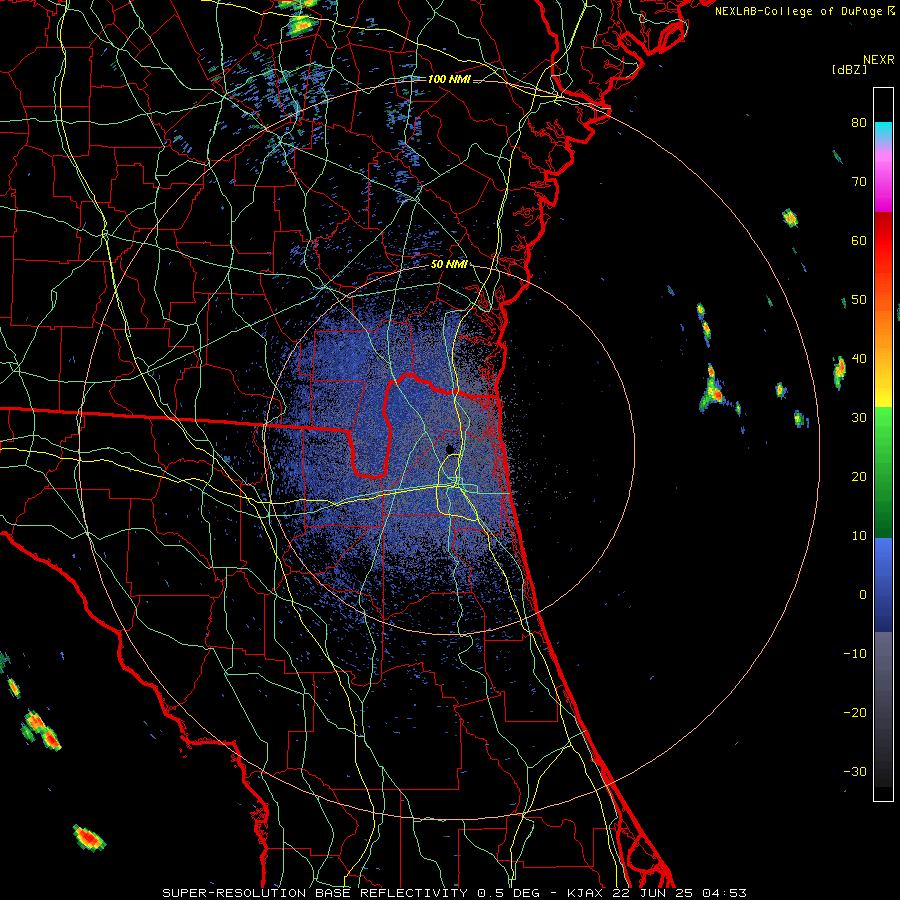Click the 0.5 DEG elevation text in the caption
Viewport: 900px width, 900px height.
pyautogui.click(x=508, y=893)
